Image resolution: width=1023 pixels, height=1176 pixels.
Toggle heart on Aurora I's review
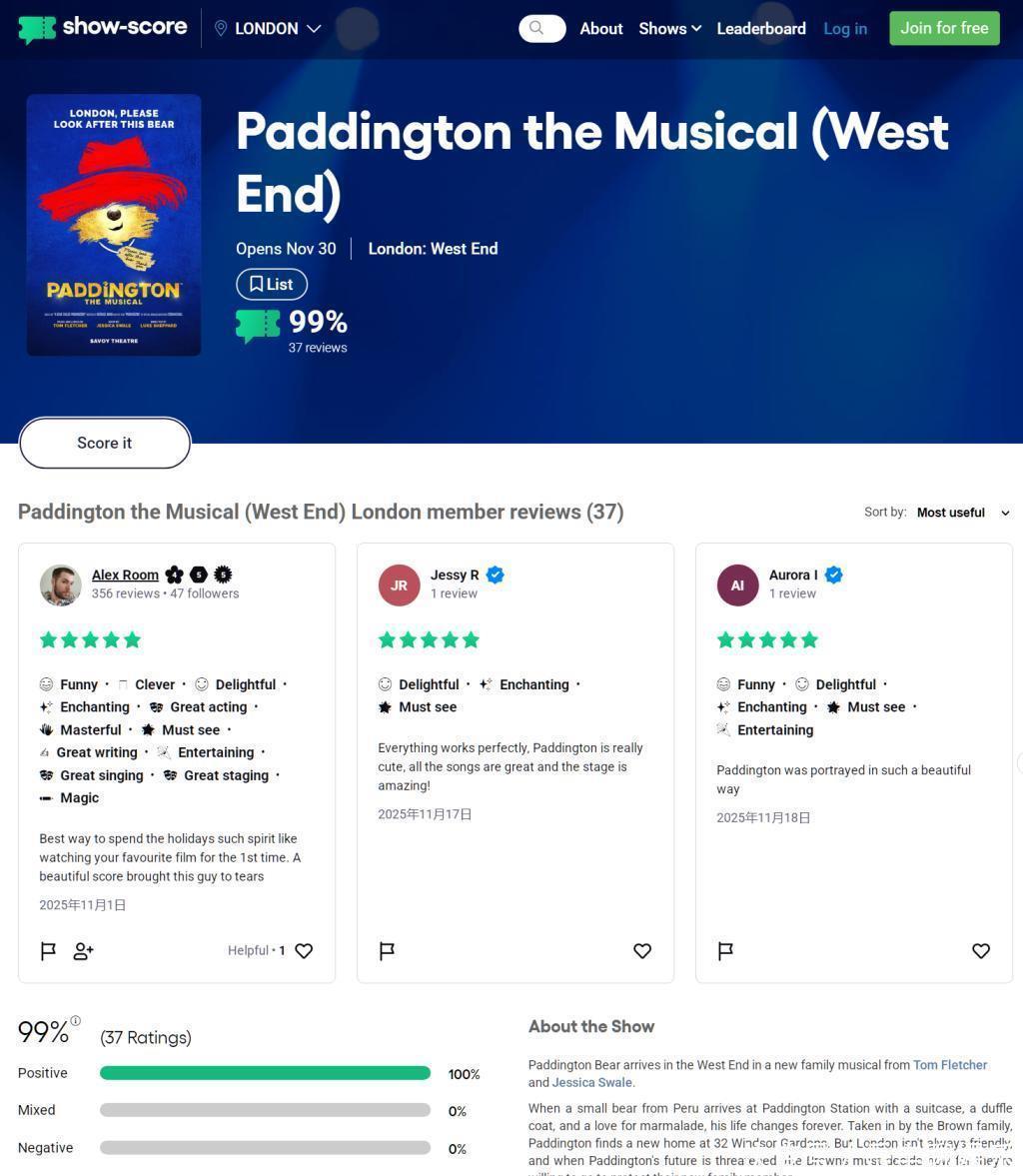click(x=981, y=951)
